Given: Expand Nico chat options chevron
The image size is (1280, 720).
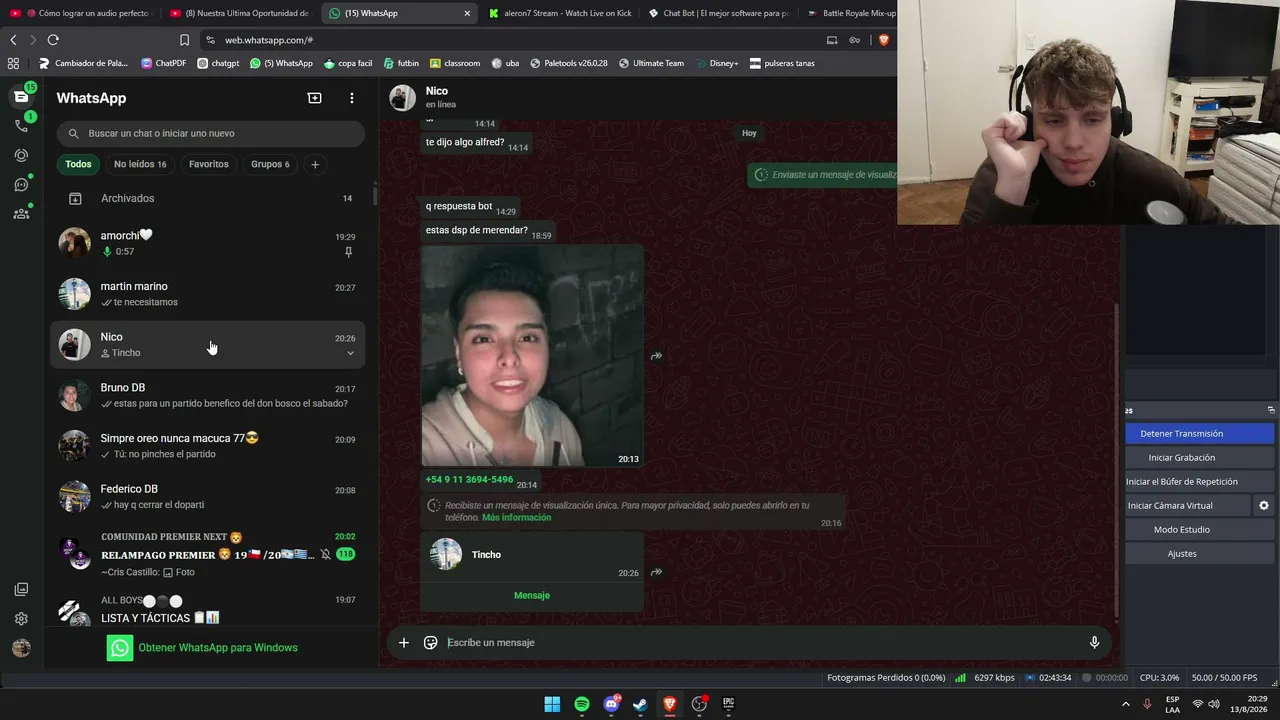Looking at the screenshot, I should pos(350,353).
